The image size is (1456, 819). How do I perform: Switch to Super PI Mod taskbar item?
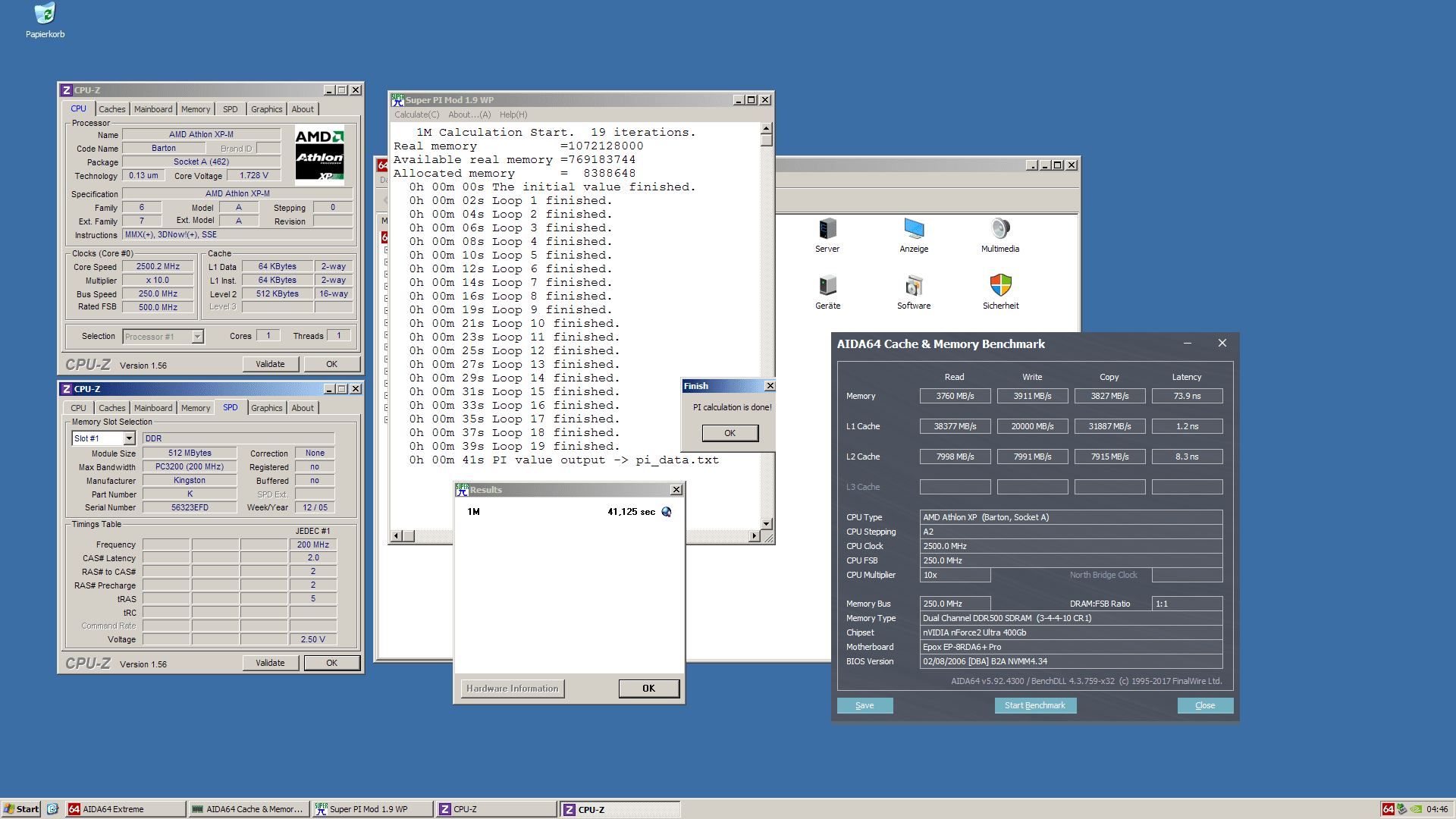click(x=372, y=809)
